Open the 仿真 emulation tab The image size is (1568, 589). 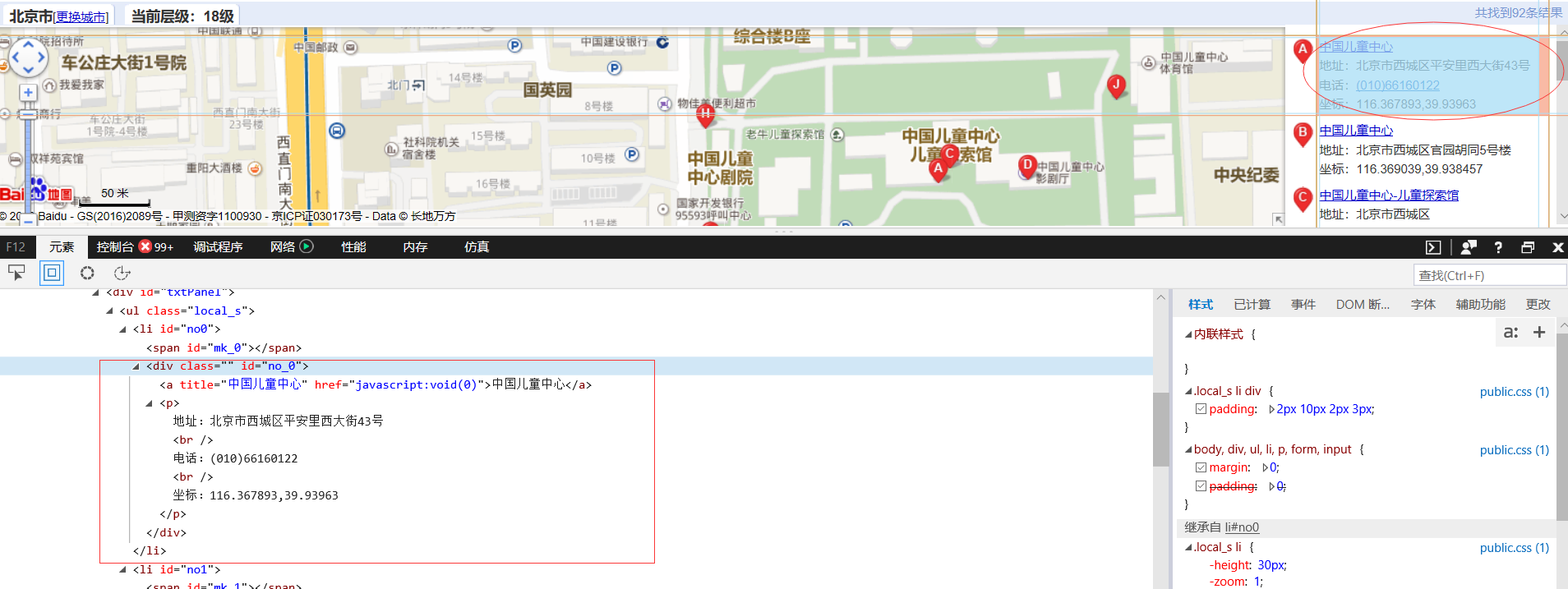477,246
